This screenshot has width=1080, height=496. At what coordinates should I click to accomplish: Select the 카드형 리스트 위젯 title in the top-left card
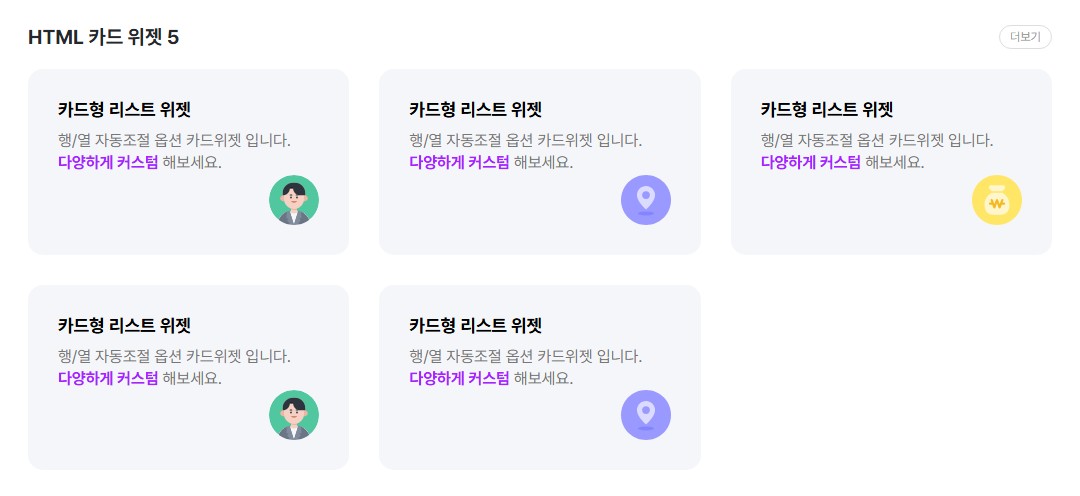[x=124, y=109]
